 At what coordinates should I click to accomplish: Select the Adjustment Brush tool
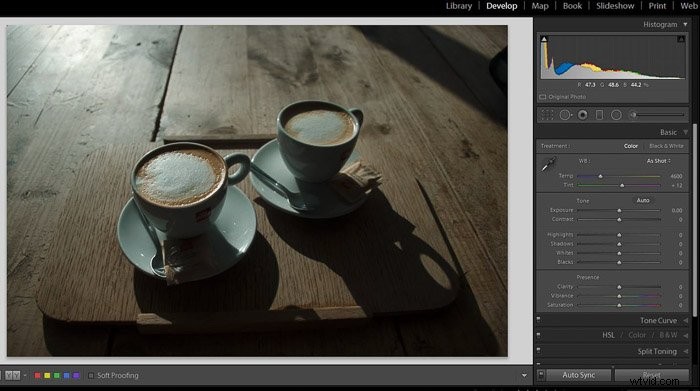(x=633, y=115)
